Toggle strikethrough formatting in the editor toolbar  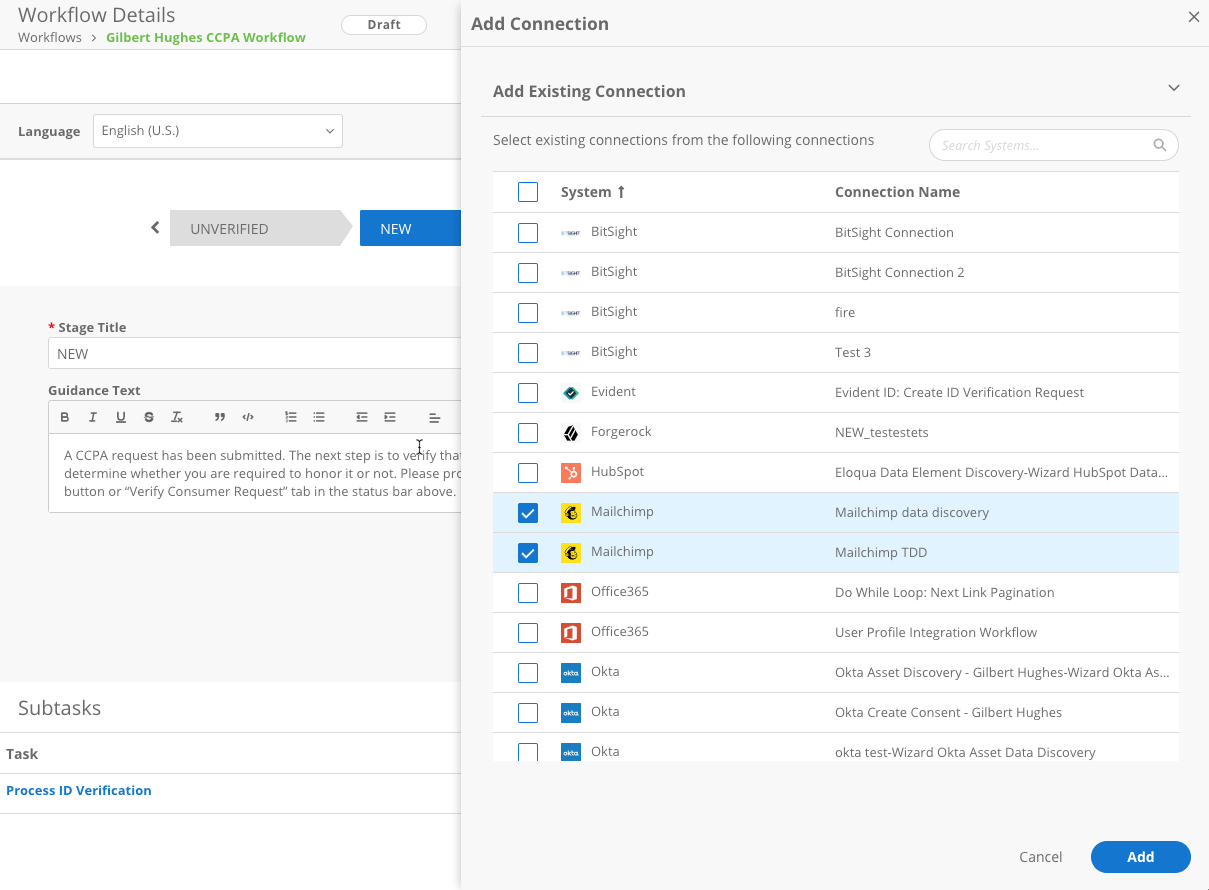(x=149, y=417)
